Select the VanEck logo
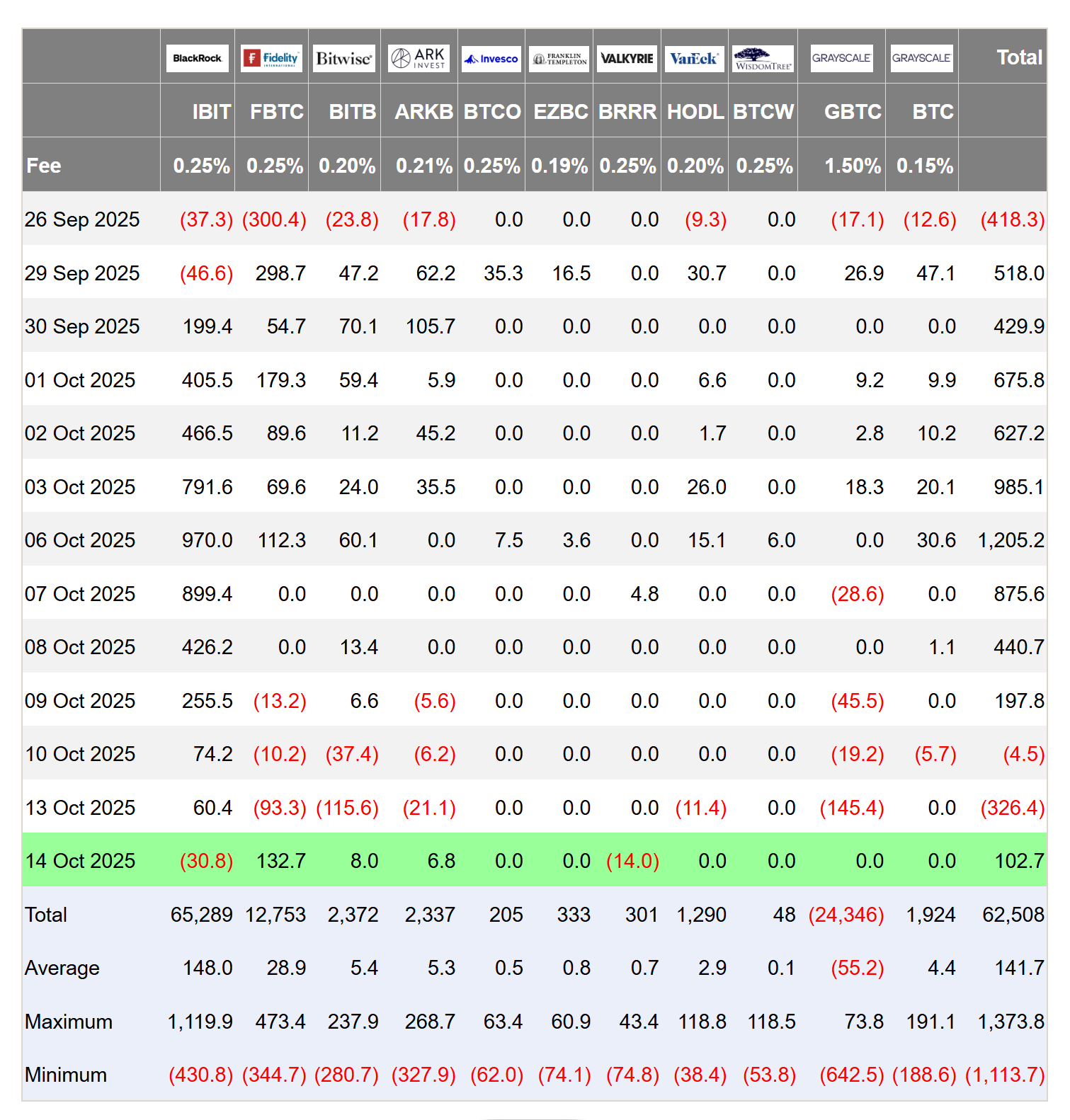This screenshot has width=1070, height=1120. pos(694,58)
